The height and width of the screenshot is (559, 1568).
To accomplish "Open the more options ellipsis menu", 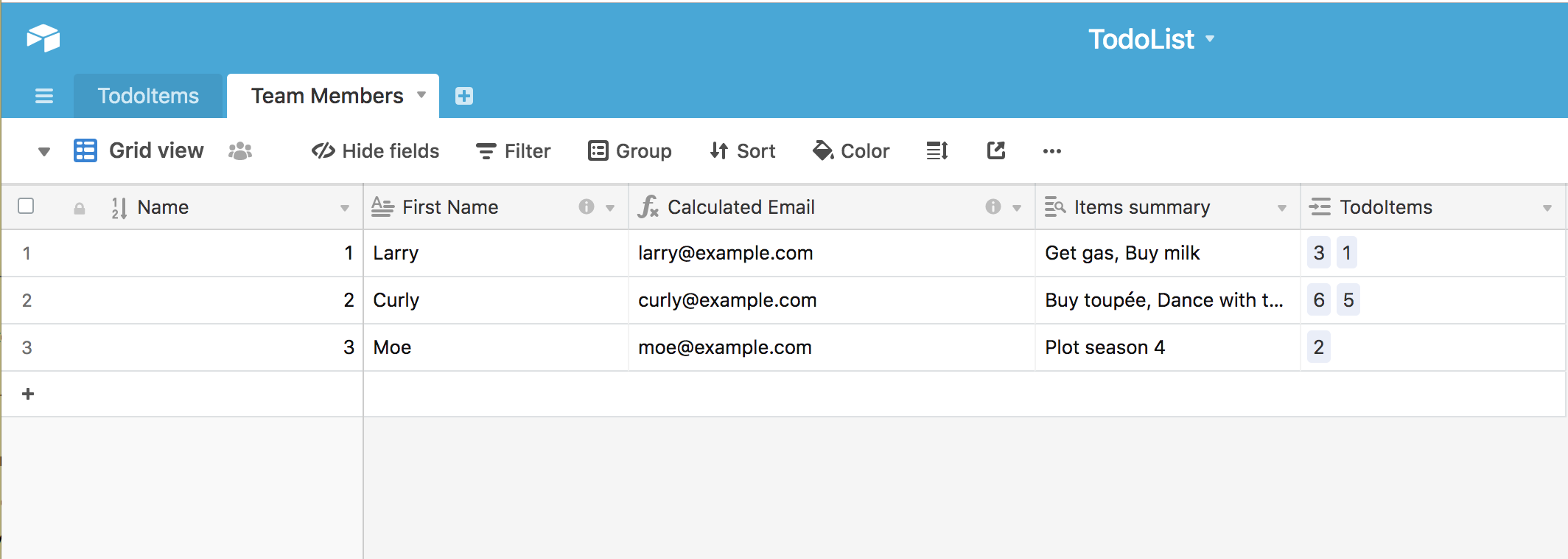I will click(1051, 151).
